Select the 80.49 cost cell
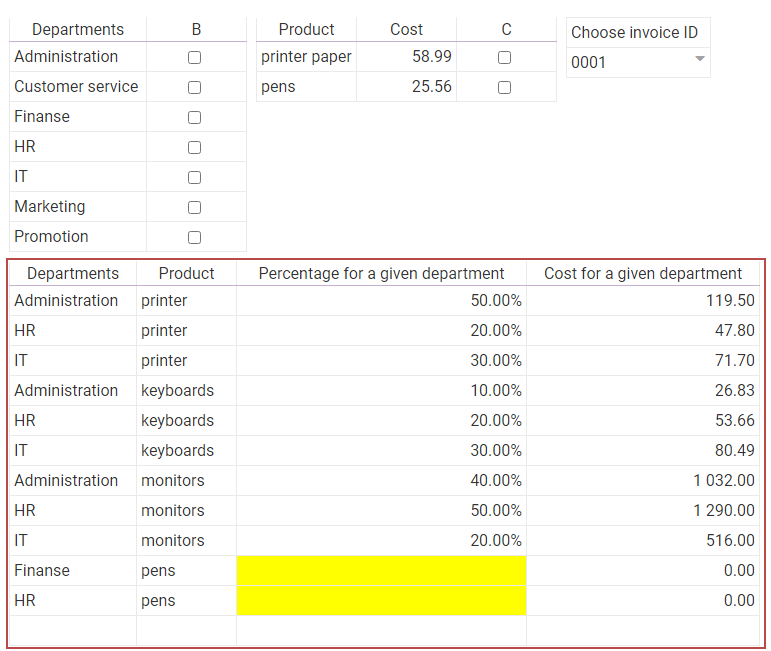This screenshot has width=771, height=651. (643, 450)
